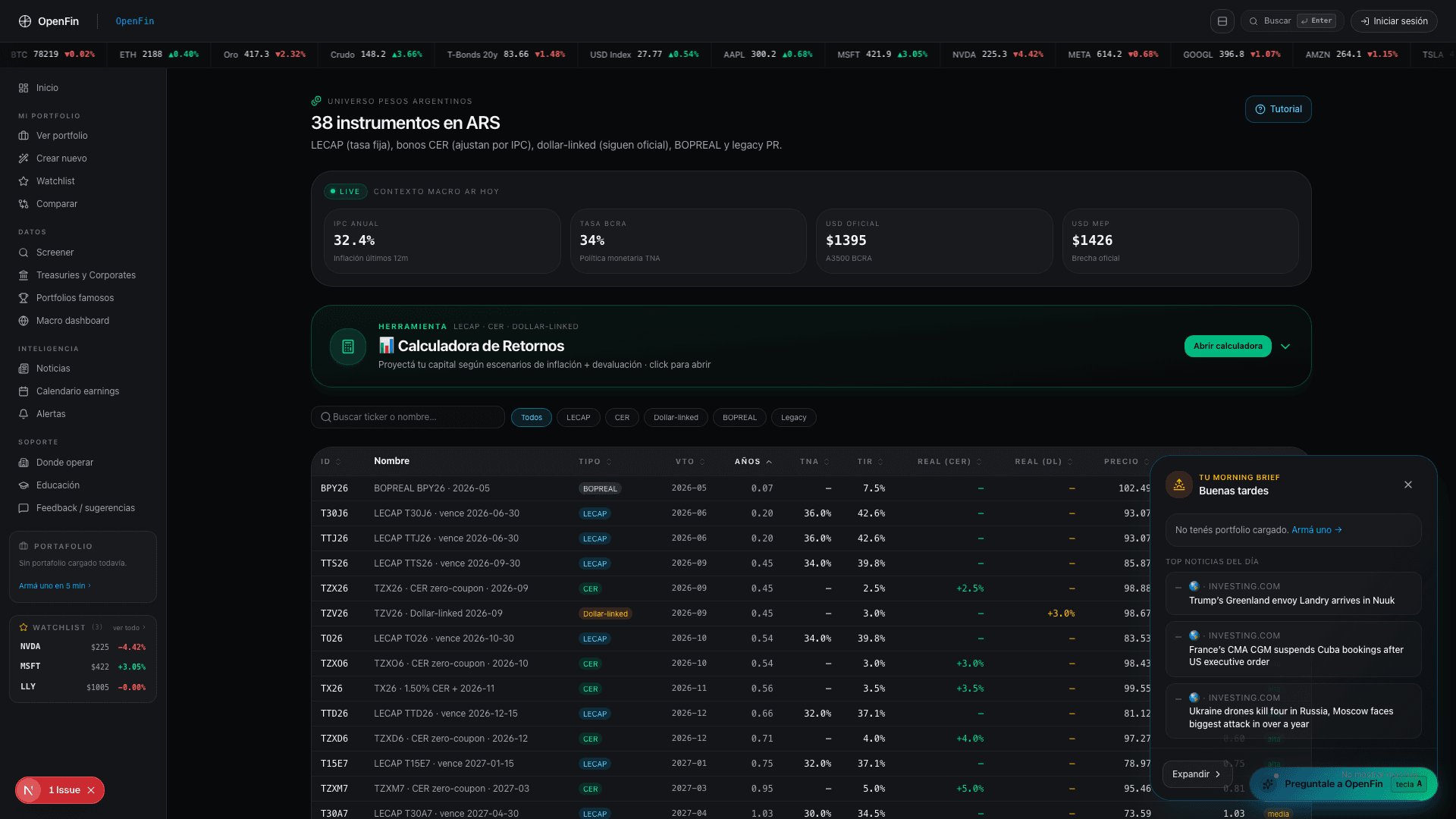
Task: Open Alertas via its bell icon
Action: 24,414
